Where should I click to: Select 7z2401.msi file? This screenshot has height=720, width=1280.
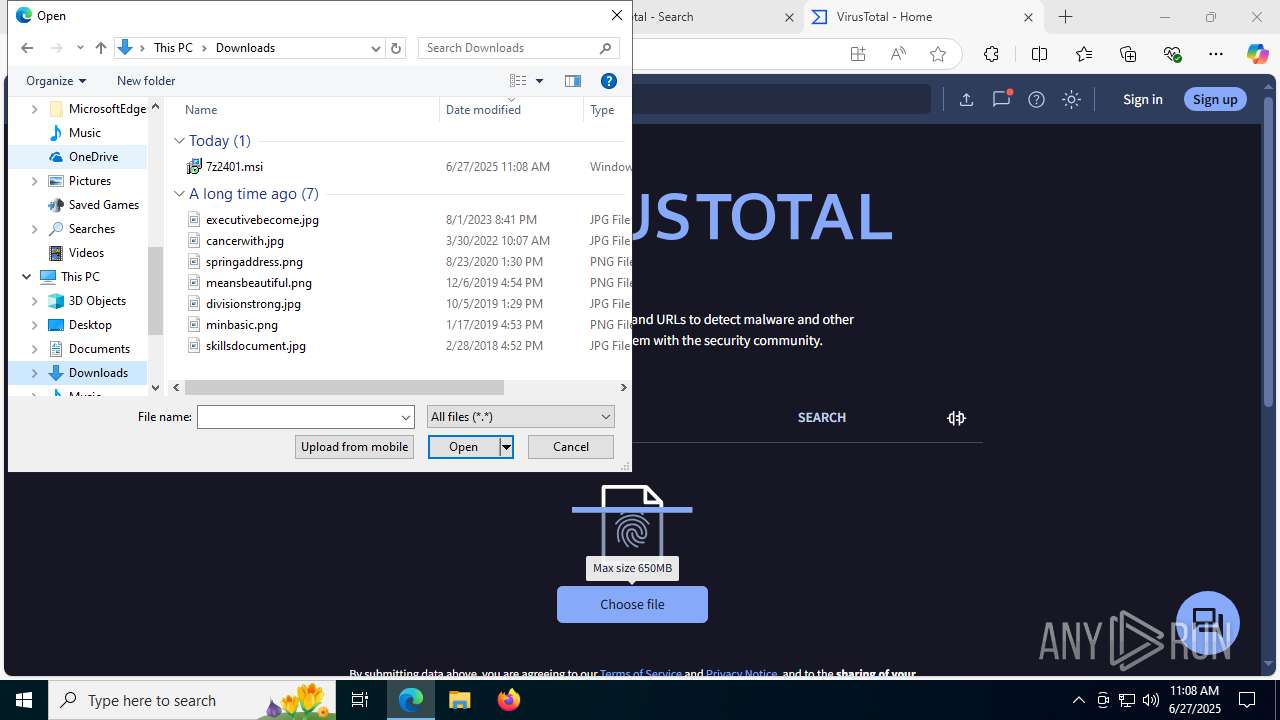point(234,167)
